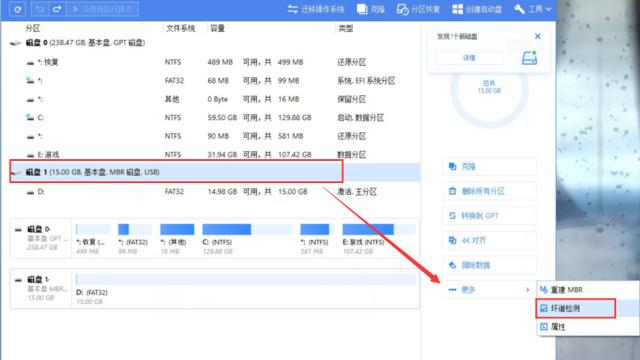Collapse 磁盘 0 in the disk map
Image resolution: width=640 pixels, height=360 pixels.
pyautogui.click(x=18, y=229)
